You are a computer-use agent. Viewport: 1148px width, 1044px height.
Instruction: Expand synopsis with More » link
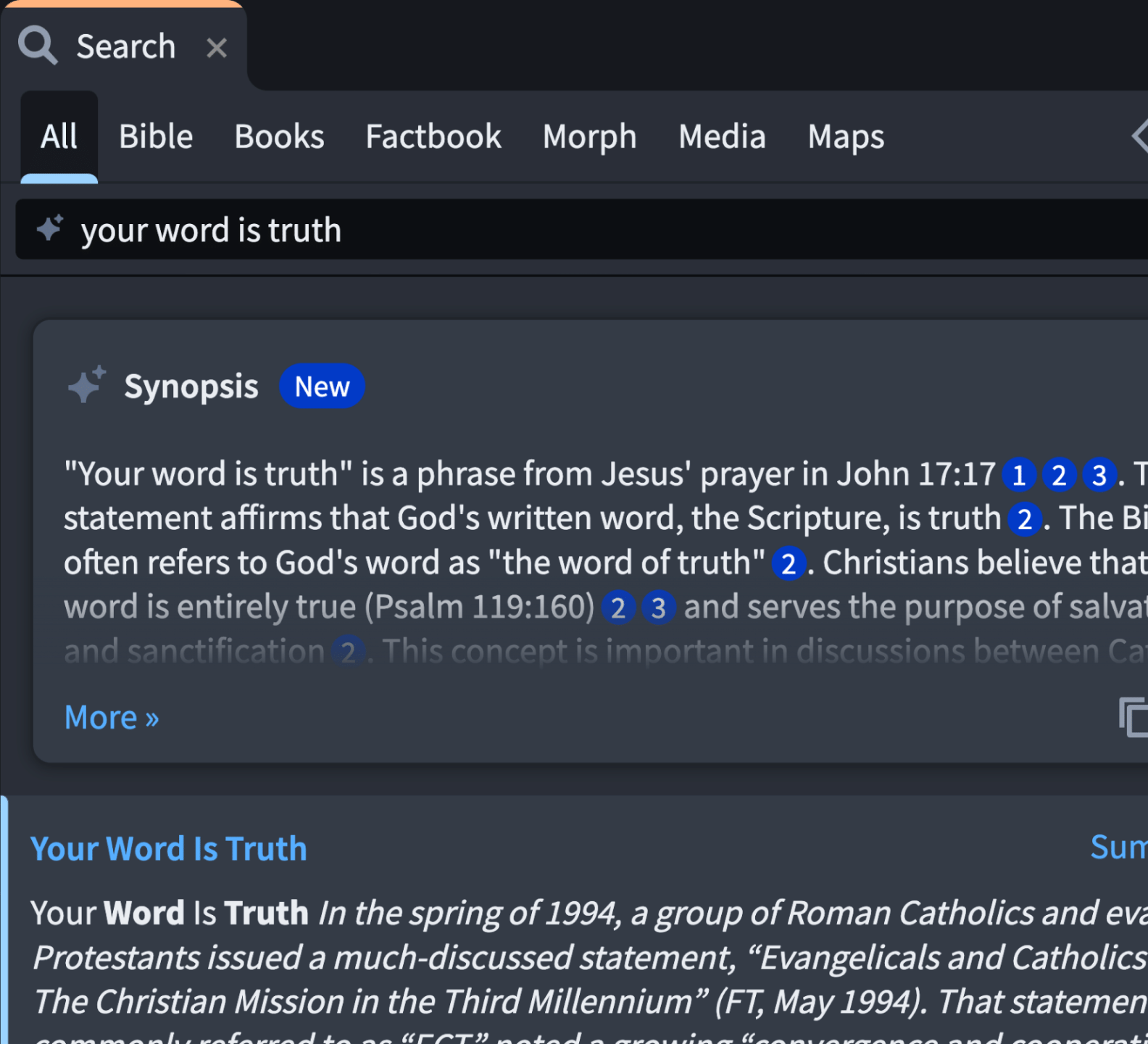point(112,718)
